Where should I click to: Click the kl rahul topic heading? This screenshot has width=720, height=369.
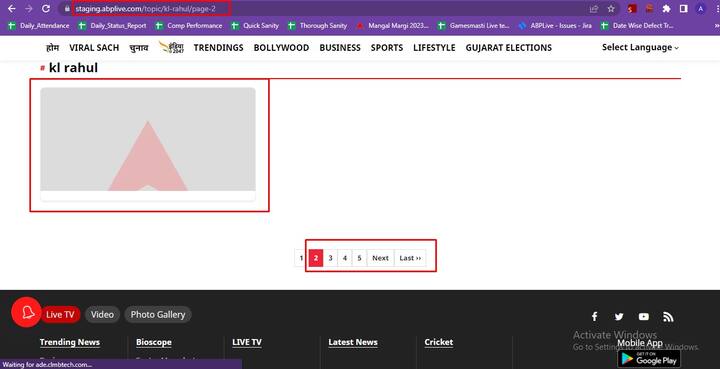tap(73, 67)
